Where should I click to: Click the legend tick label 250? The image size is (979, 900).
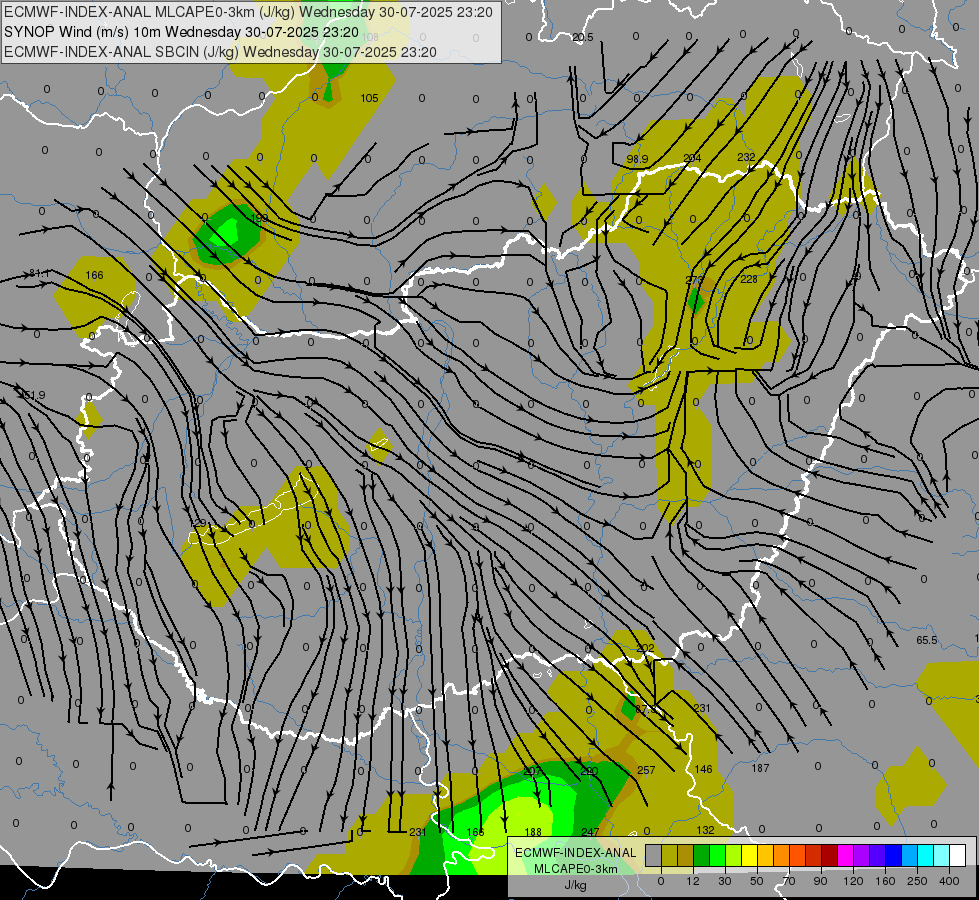point(917,882)
